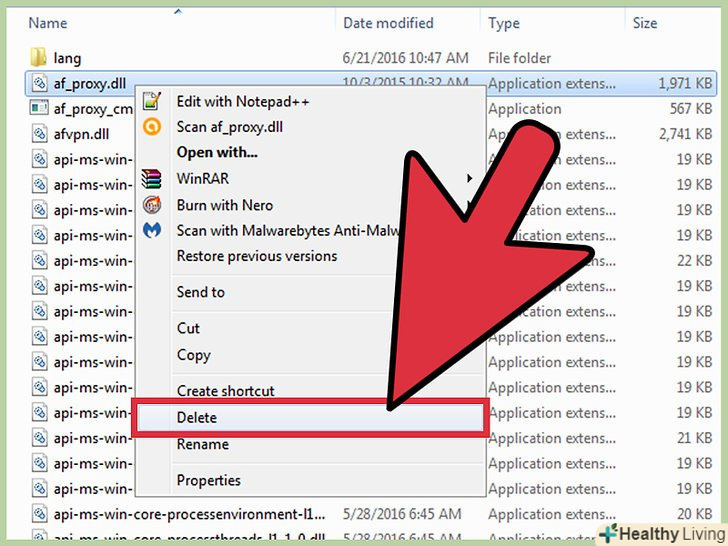Open the WinRAR submenu entry
The width and height of the screenshot is (728, 546).
[202, 178]
